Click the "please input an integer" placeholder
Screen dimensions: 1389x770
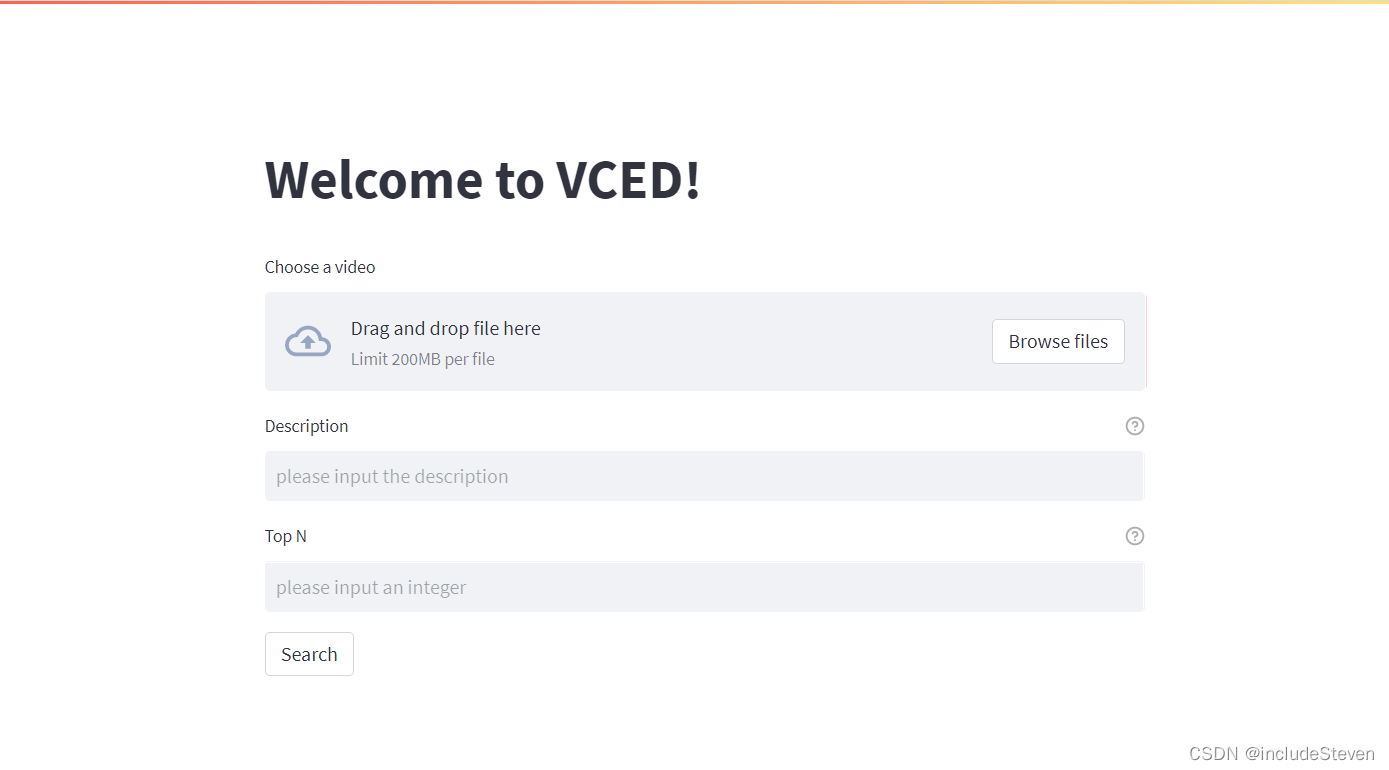click(371, 587)
